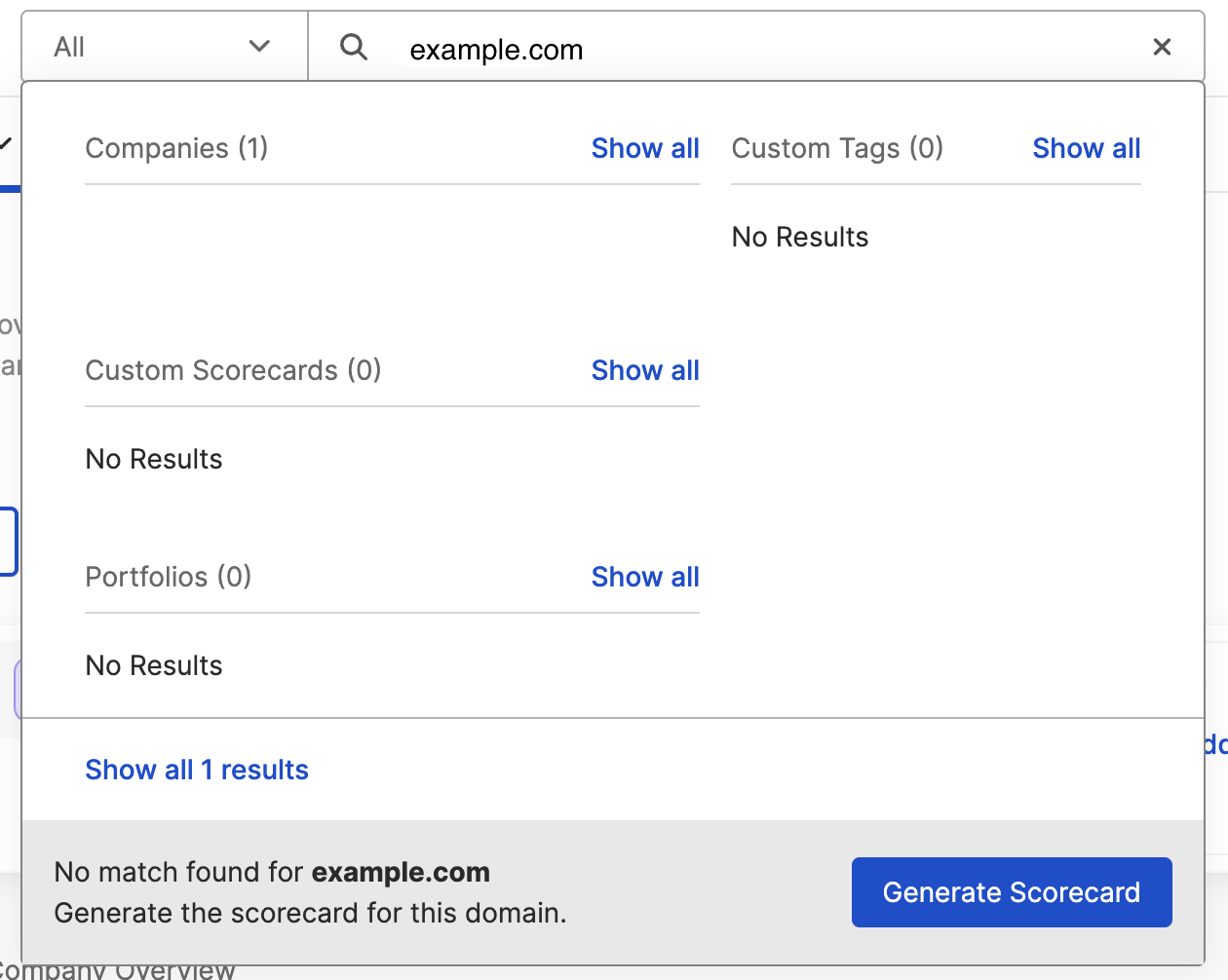Click No Results under Portfolios
Viewport: 1228px width, 980px height.
[154, 665]
